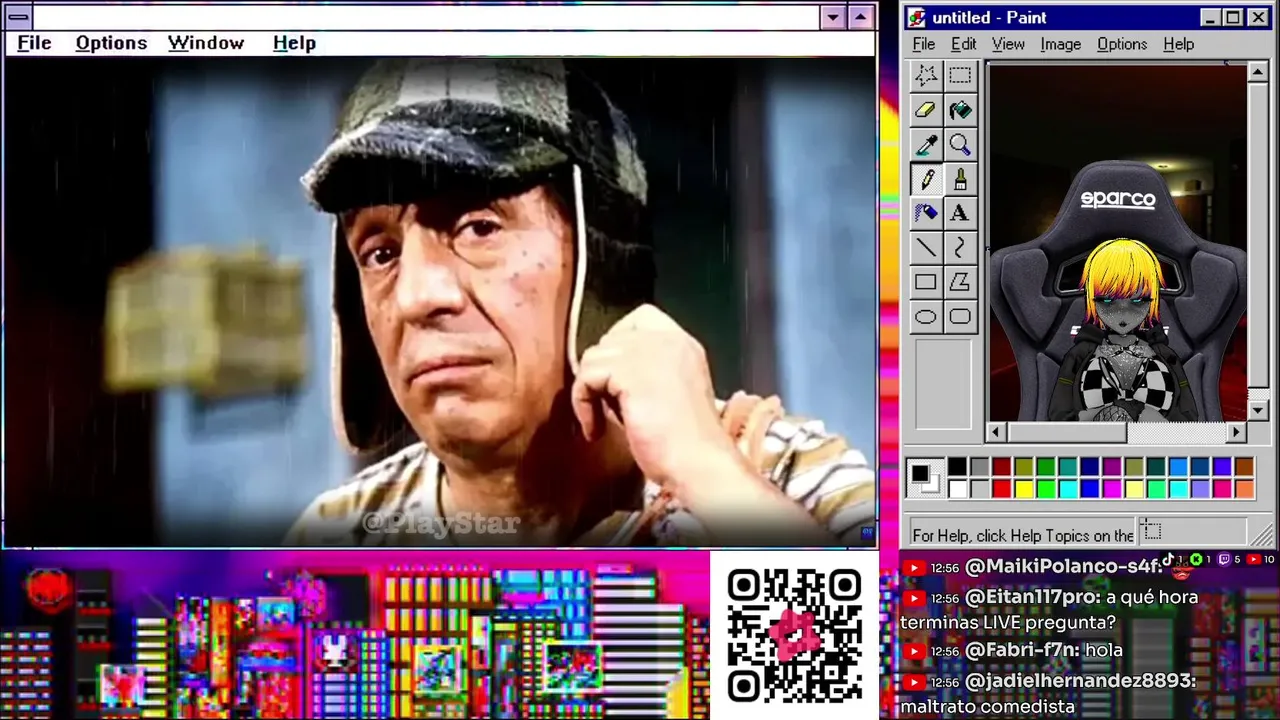This screenshot has height=720, width=1280.
Task: Choose the Fill With Color bucket tool
Action: (960, 110)
